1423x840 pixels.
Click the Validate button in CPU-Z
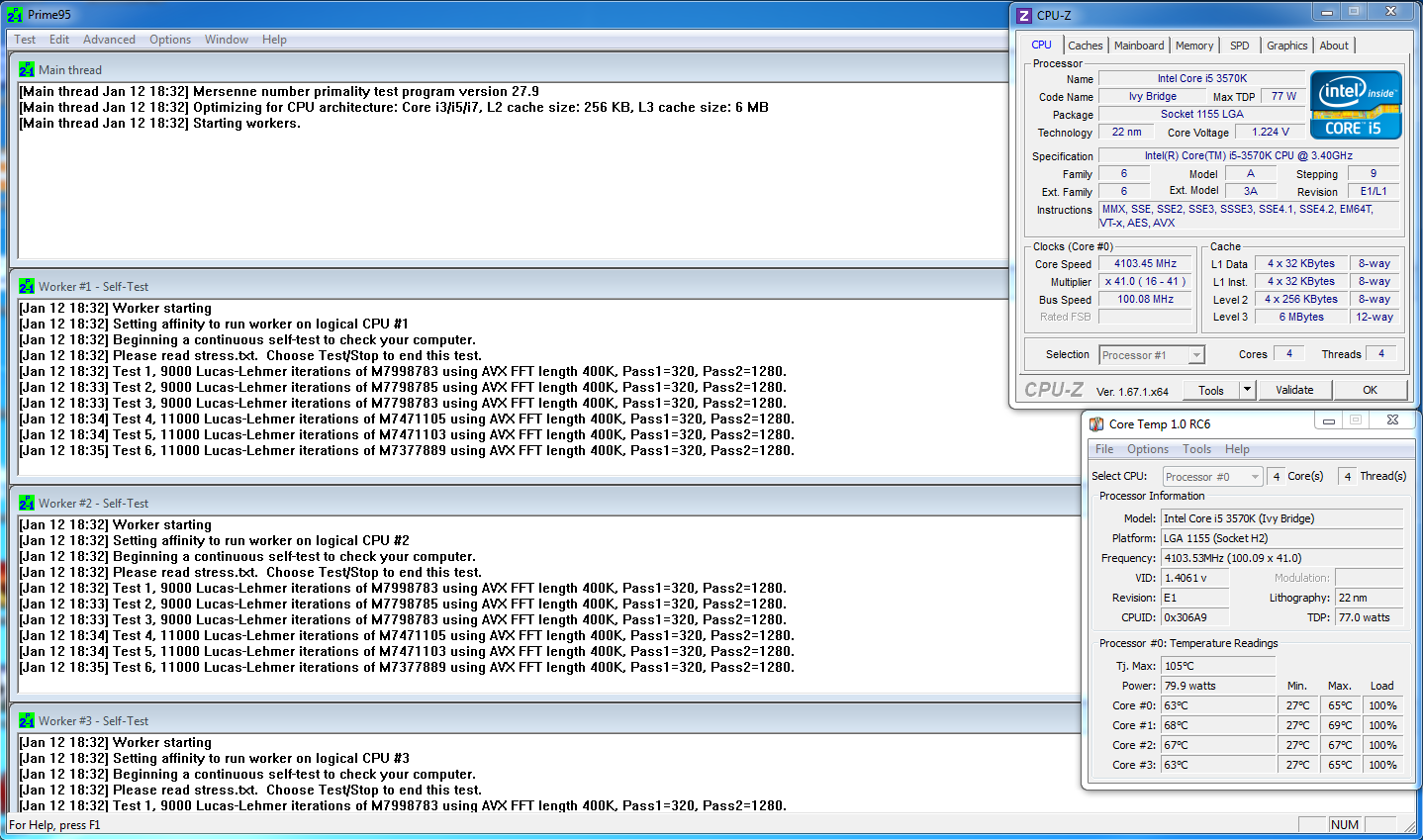(x=1294, y=390)
